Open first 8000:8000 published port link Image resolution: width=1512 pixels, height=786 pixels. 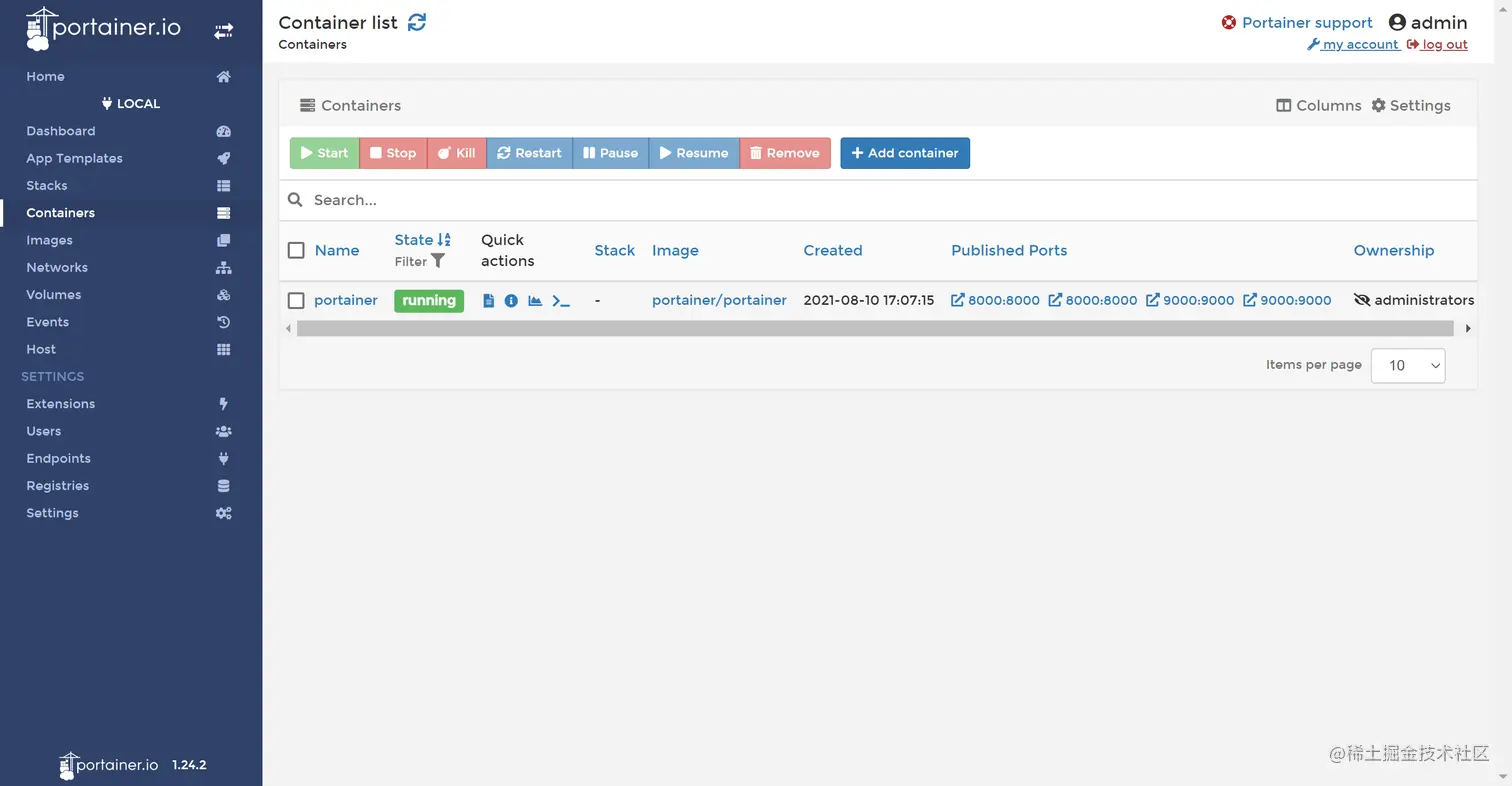coord(995,300)
